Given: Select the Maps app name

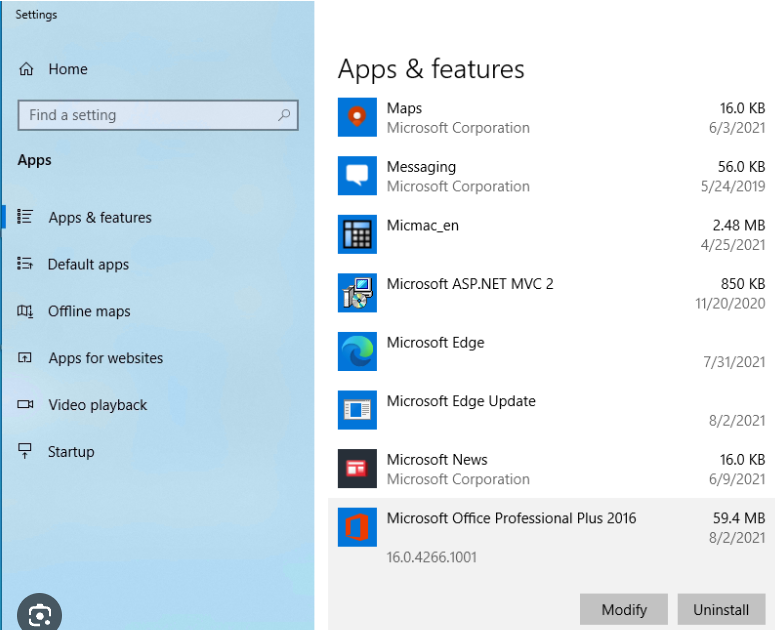Looking at the screenshot, I should pyautogui.click(x=404, y=108).
